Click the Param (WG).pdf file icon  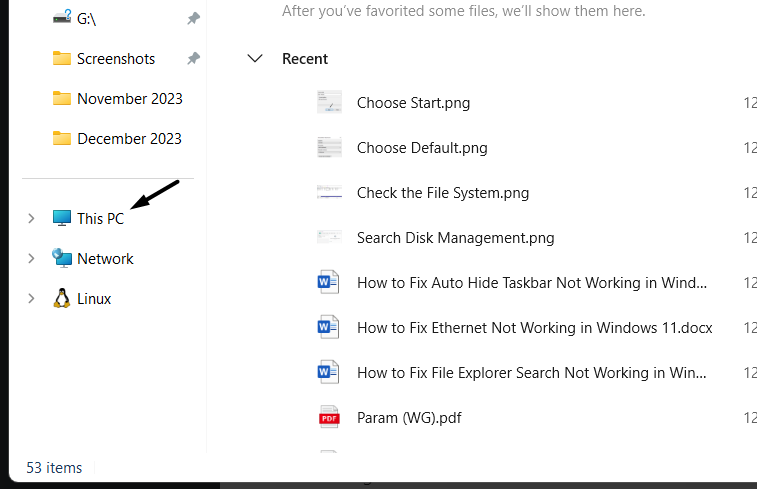point(329,417)
